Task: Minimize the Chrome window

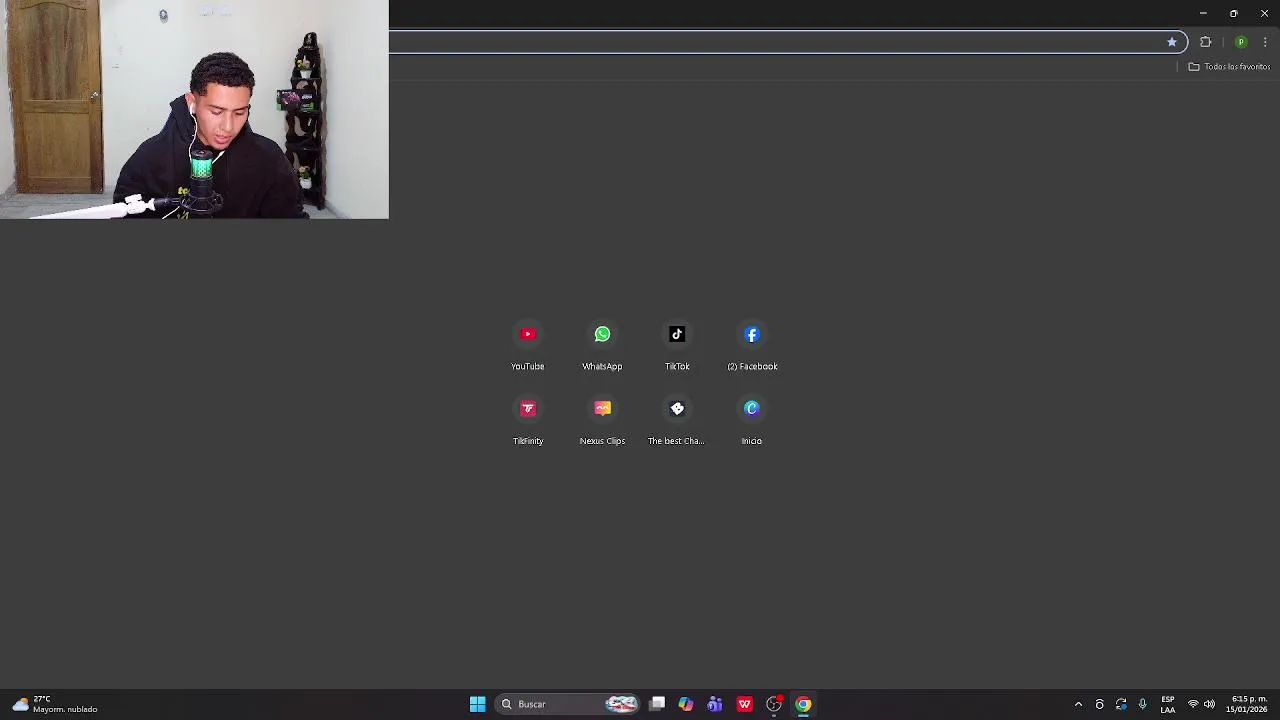Action: coord(1203,13)
